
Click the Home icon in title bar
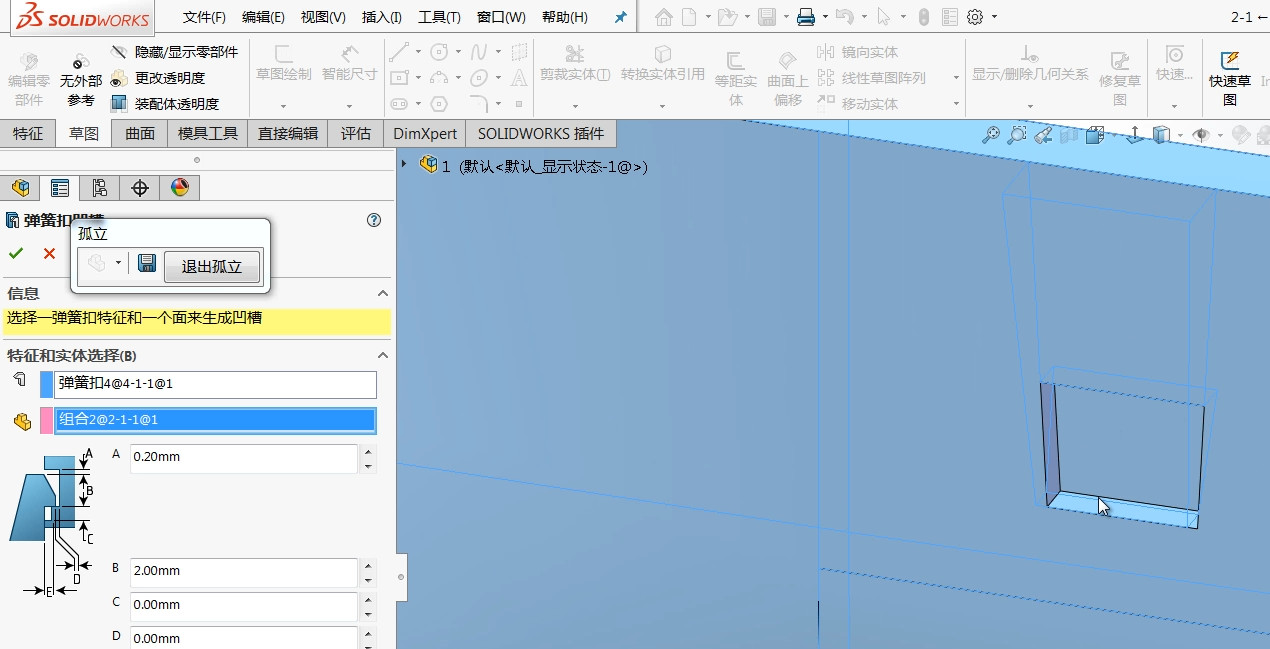pyautogui.click(x=664, y=17)
